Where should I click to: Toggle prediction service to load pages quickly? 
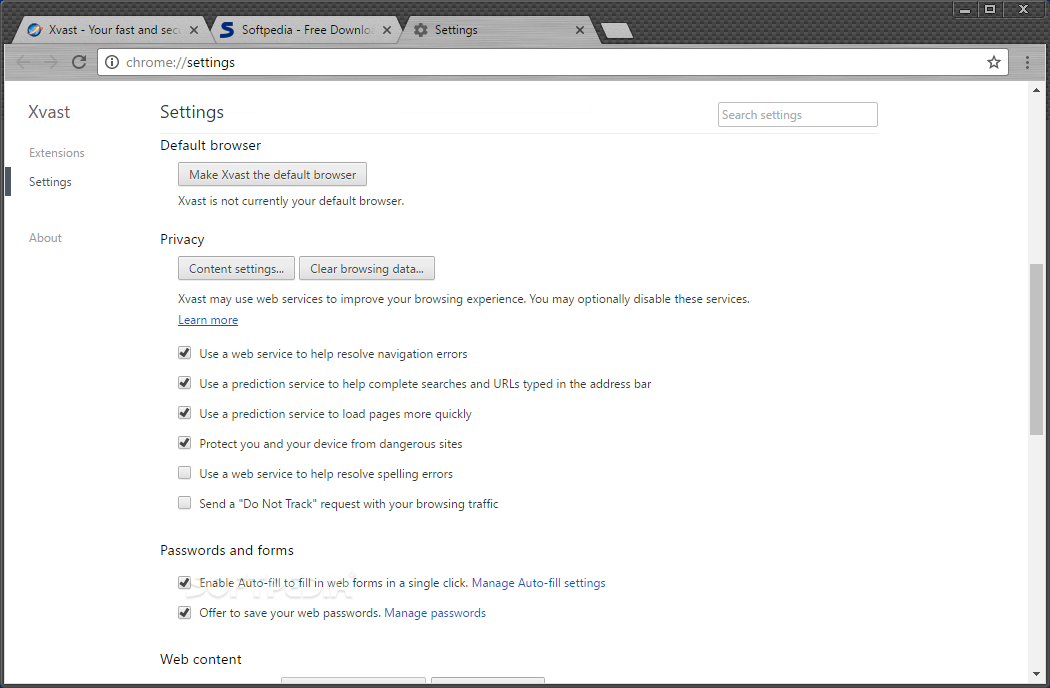[184, 413]
